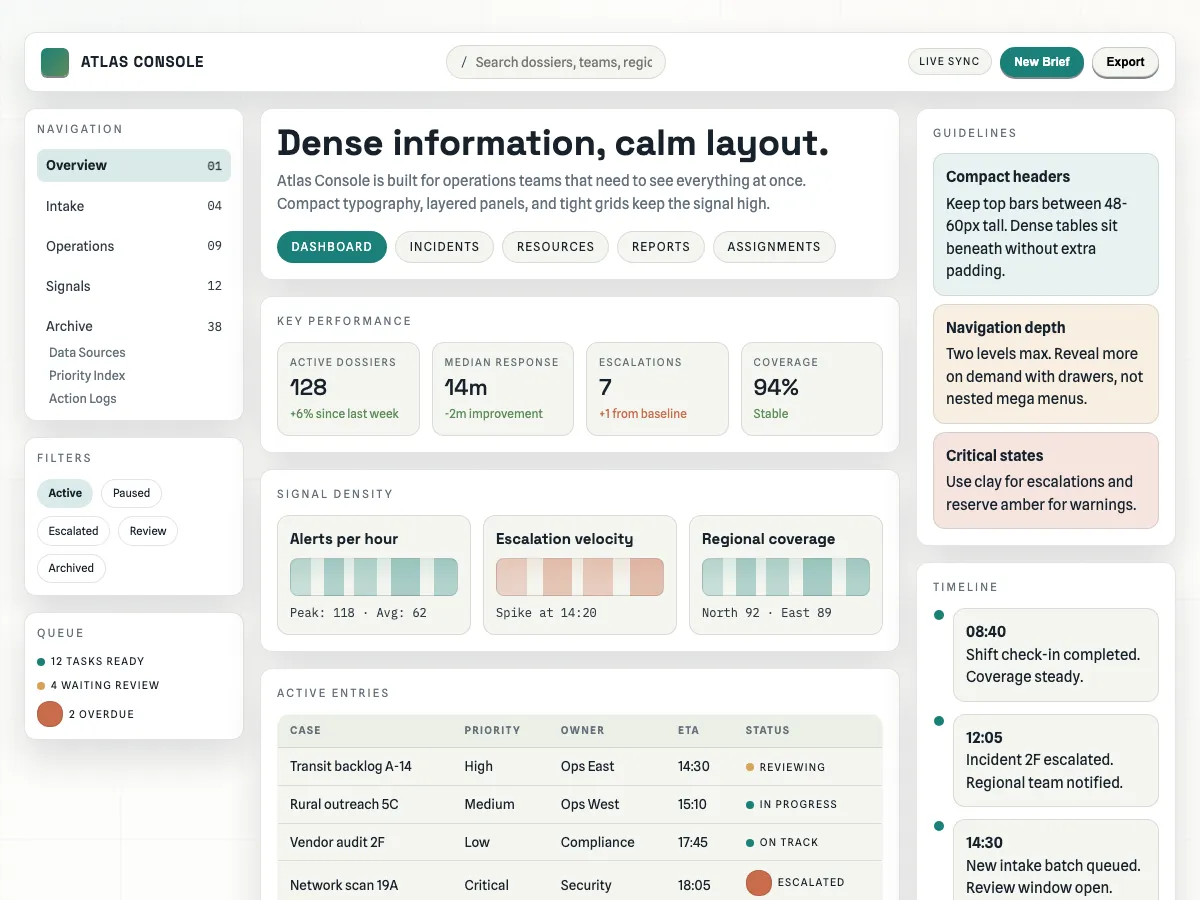Click the timeline dot for 08:40
Viewport: 1200px width, 900px height.
click(x=938, y=615)
